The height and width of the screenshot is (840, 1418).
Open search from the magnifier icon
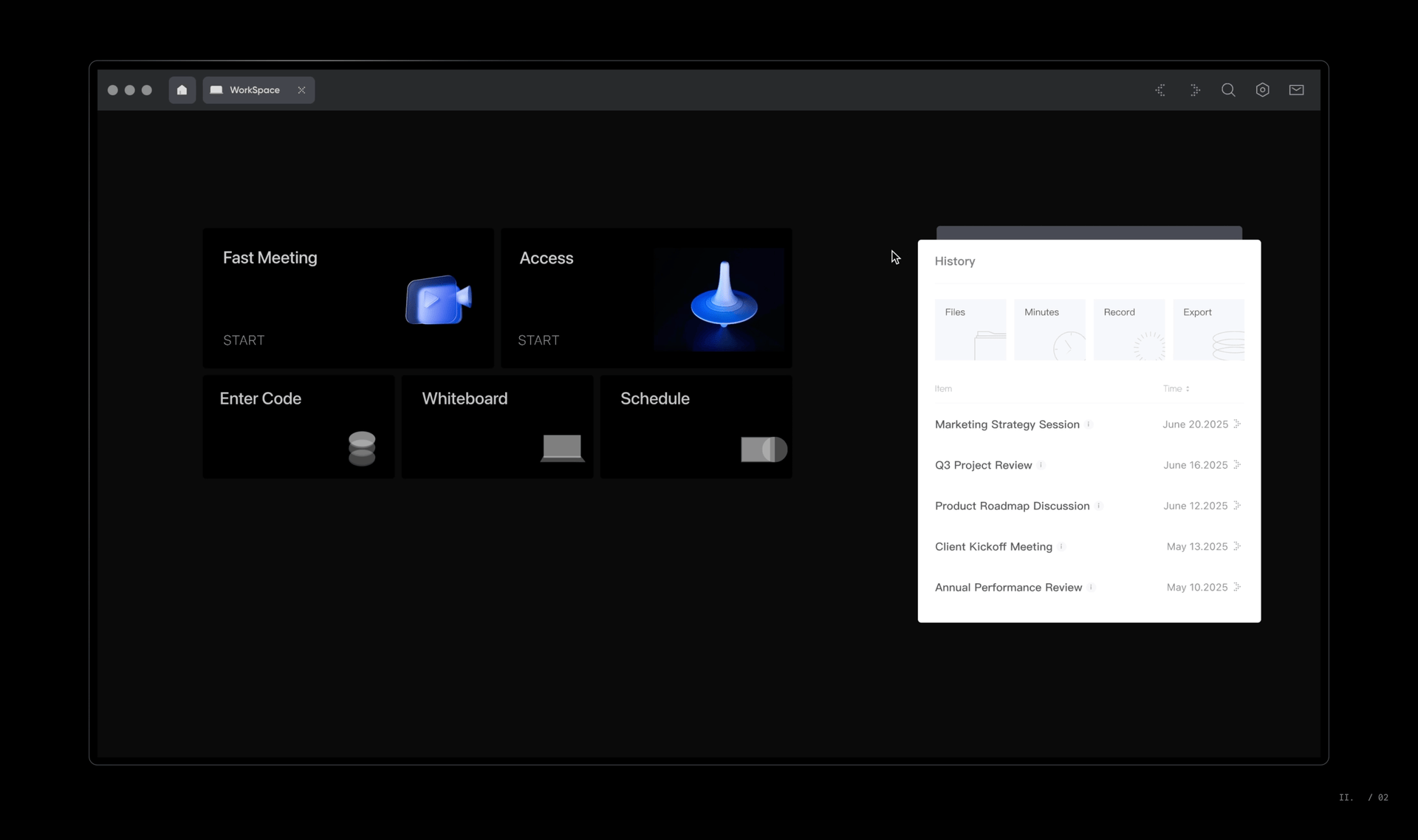[x=1228, y=90]
